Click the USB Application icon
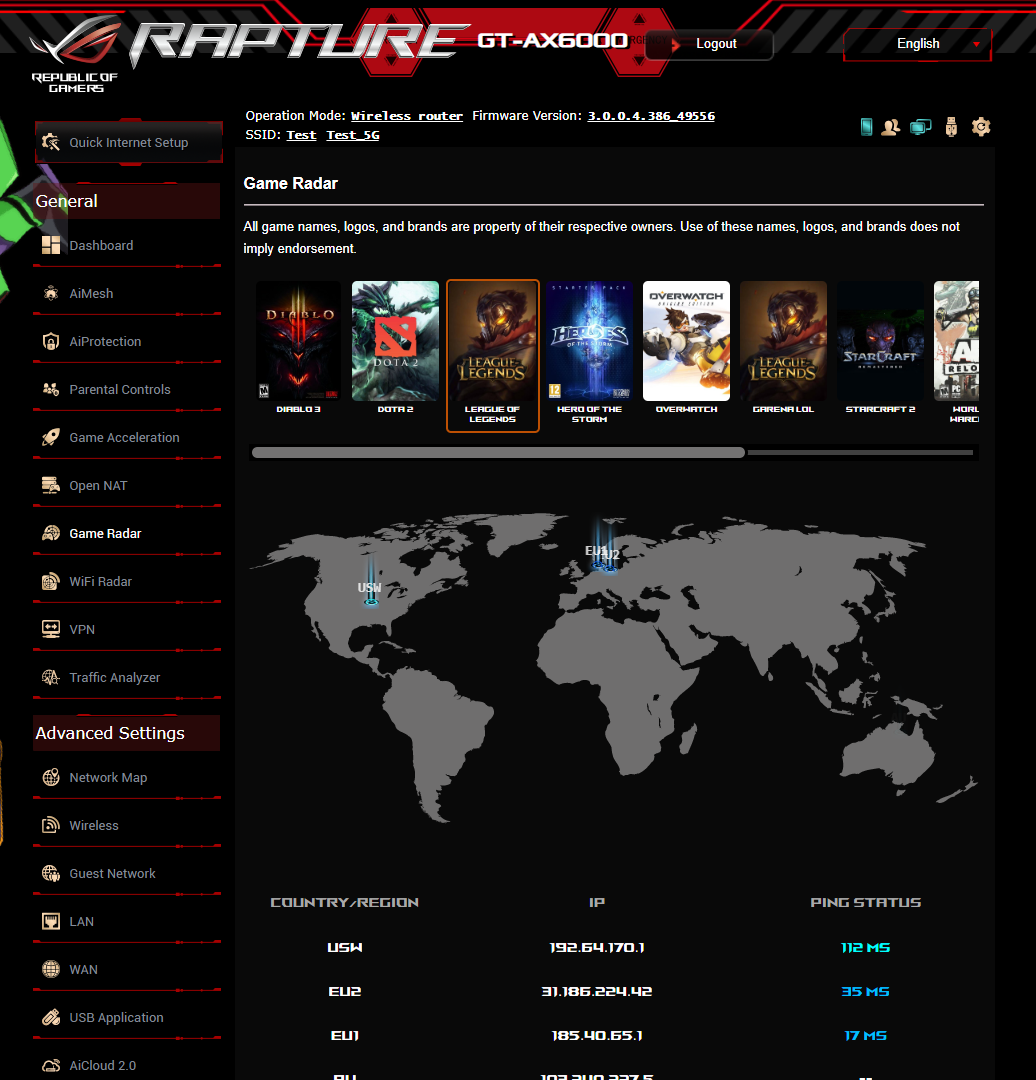Image resolution: width=1036 pixels, height=1080 pixels. [51, 1017]
